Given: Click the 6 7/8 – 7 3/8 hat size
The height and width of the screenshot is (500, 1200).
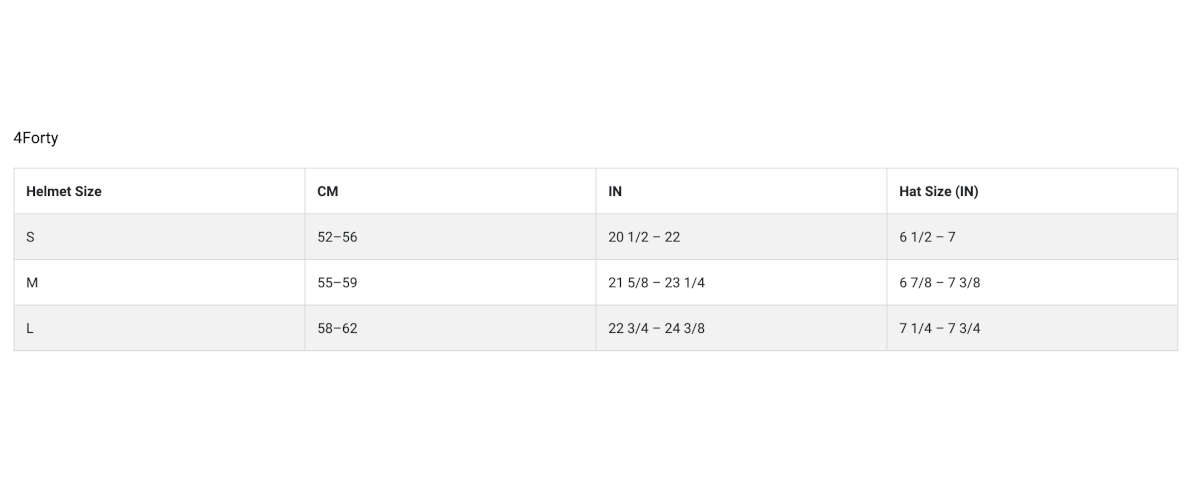Looking at the screenshot, I should pyautogui.click(x=940, y=283).
